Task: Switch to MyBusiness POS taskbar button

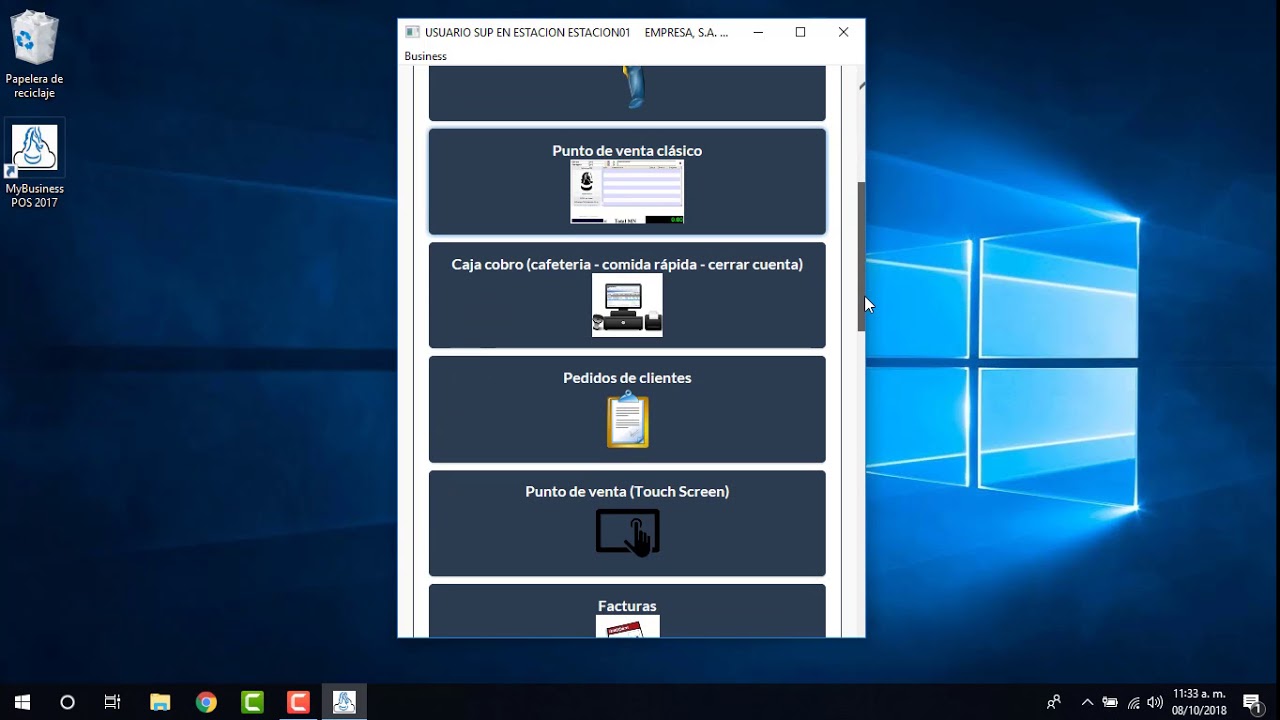Action: point(344,702)
